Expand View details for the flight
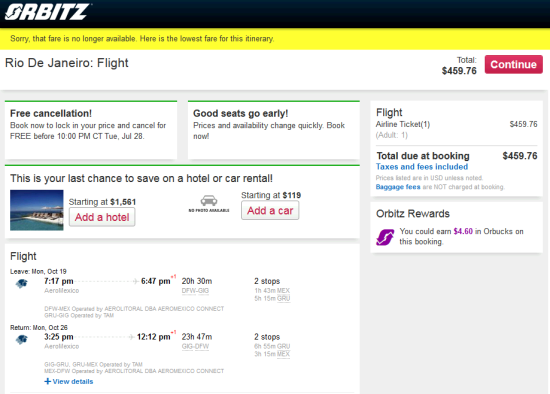Image resolution: width=550 pixels, height=394 pixels. (69, 381)
